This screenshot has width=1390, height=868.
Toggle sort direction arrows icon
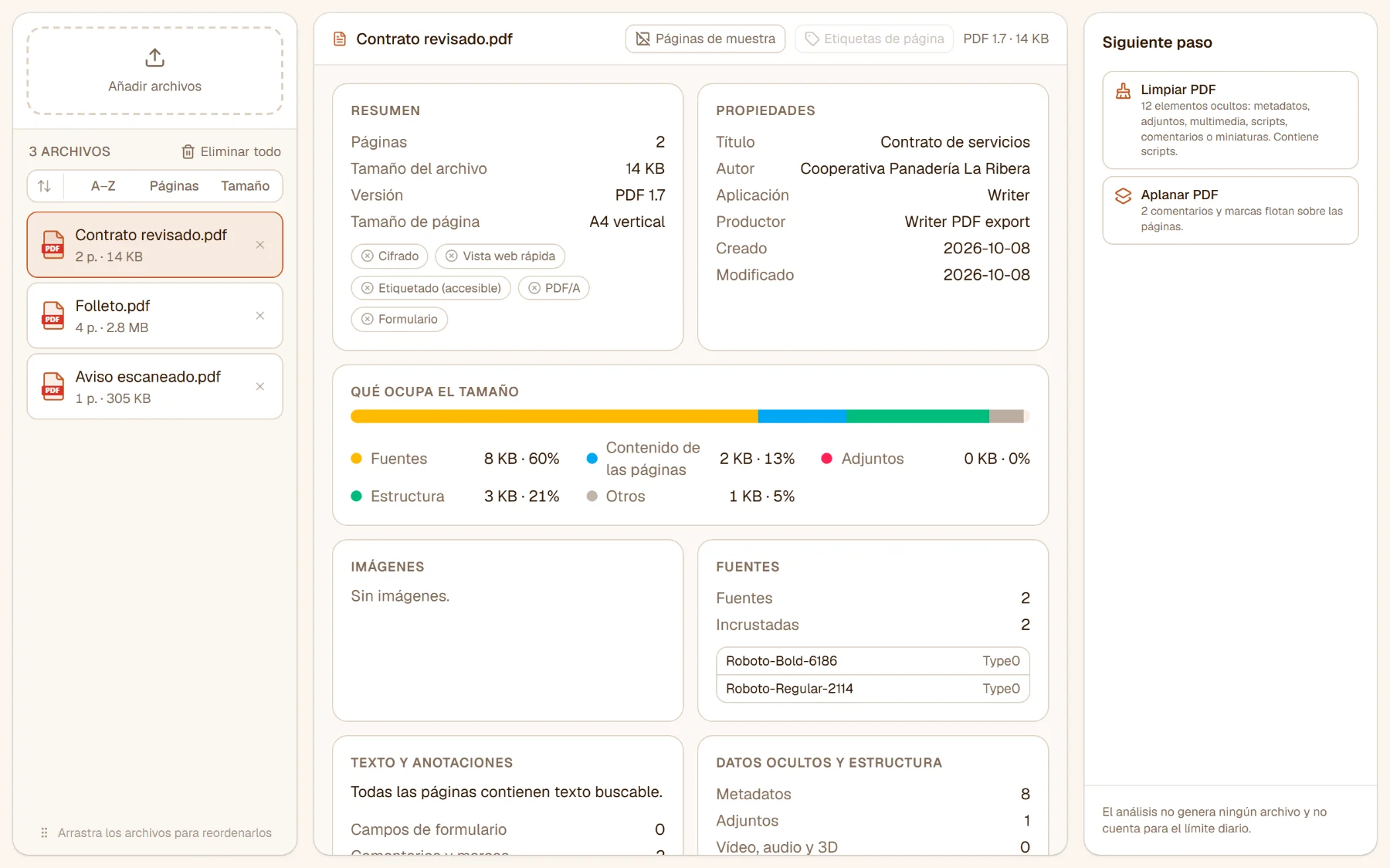[45, 186]
